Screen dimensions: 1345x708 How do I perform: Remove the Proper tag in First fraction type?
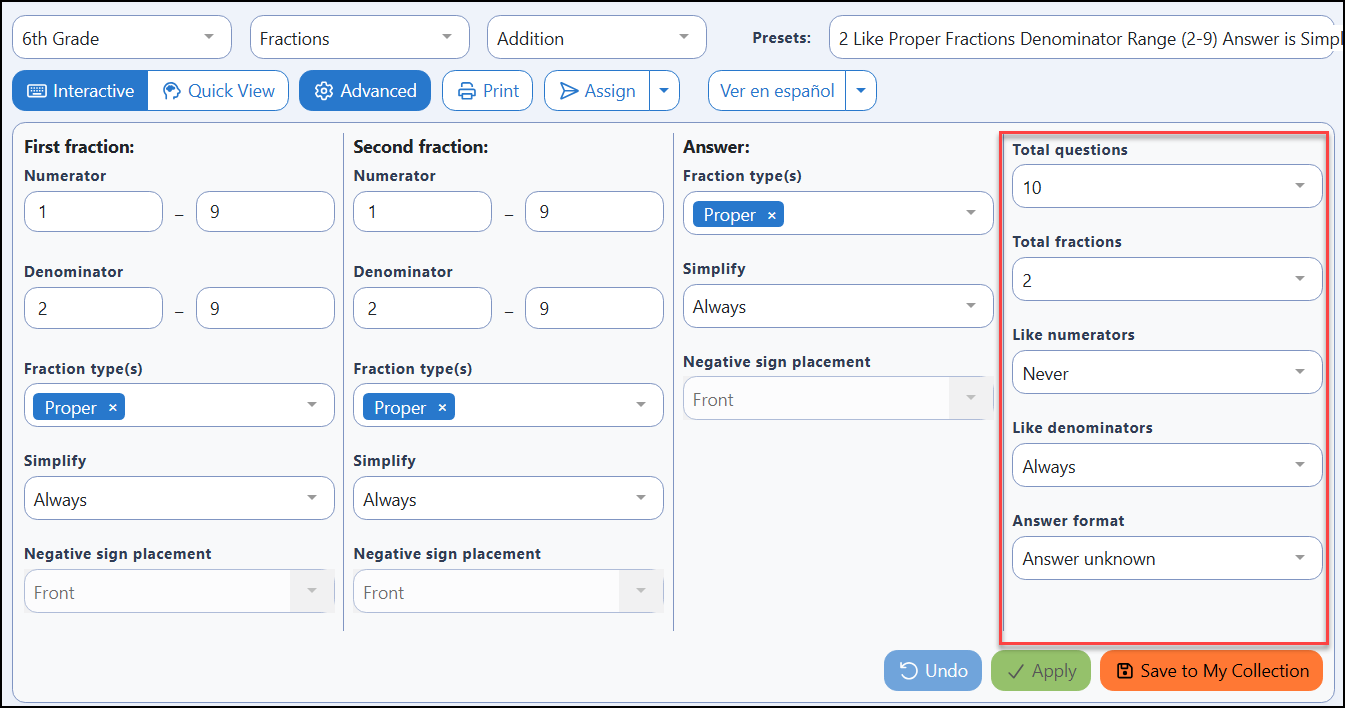pos(113,408)
